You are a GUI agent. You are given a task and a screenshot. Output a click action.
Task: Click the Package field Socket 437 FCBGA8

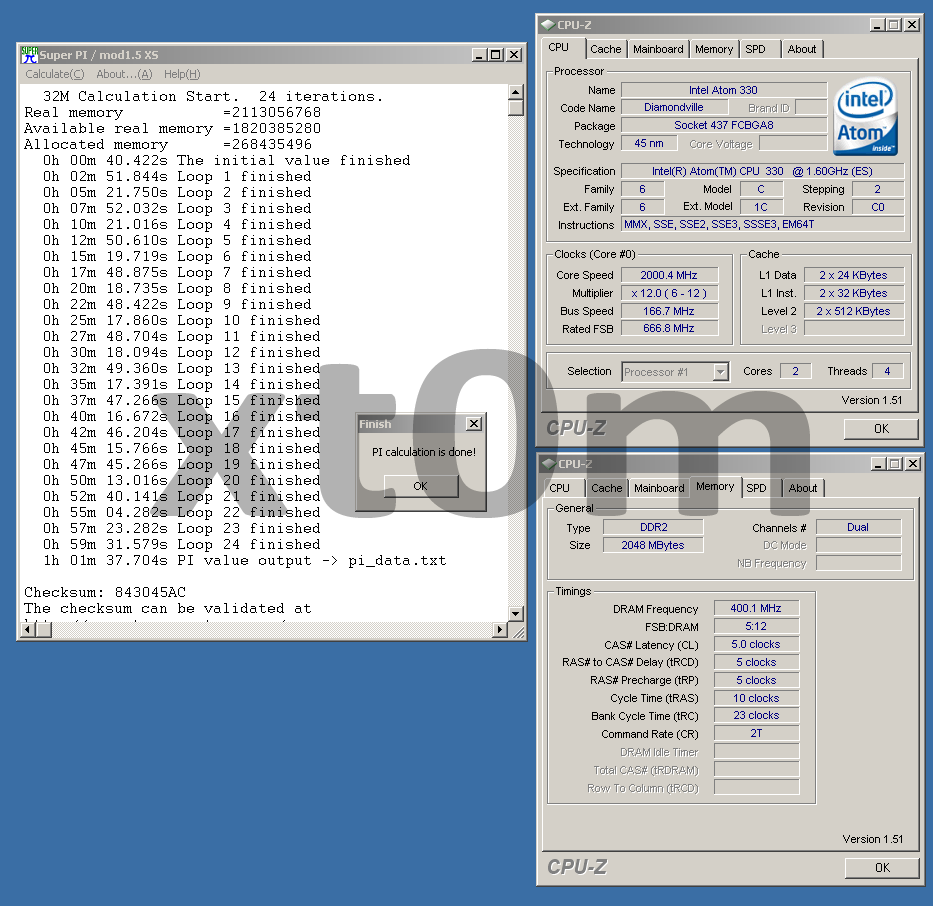tap(724, 126)
